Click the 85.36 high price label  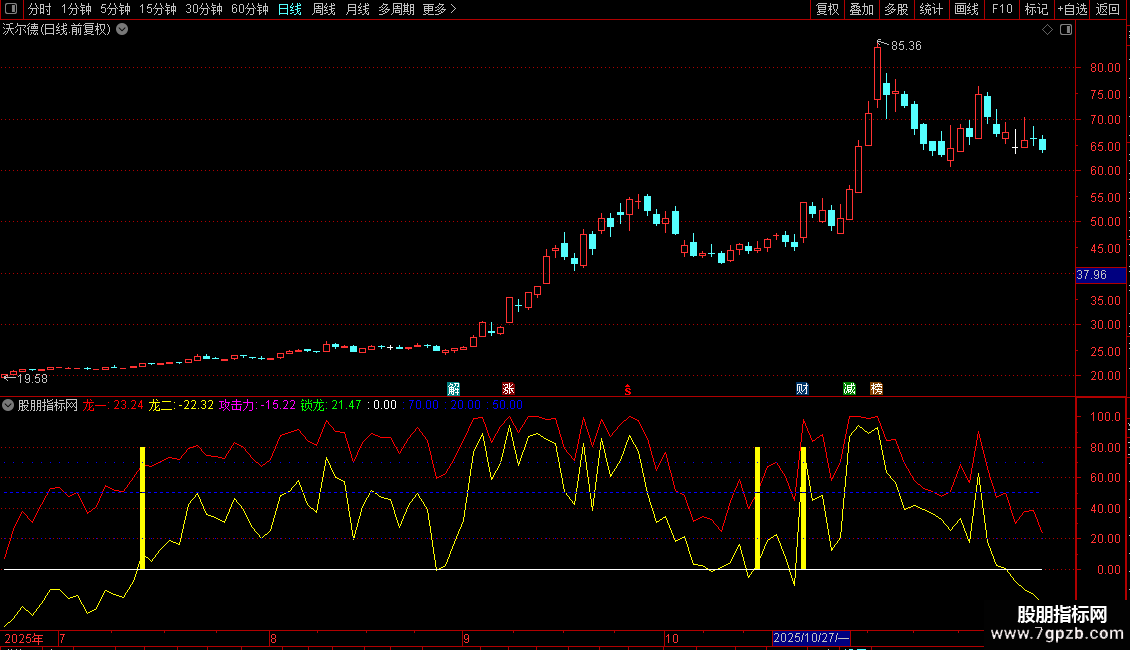click(906, 45)
